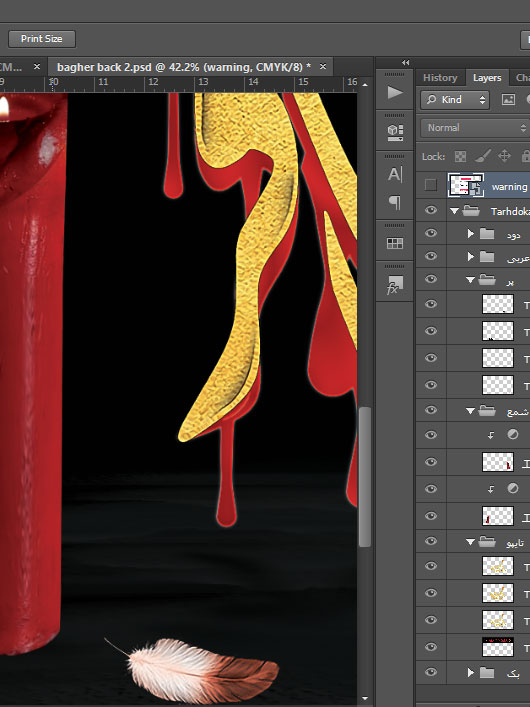Open the 3D panel cube icon
This screenshot has width=530, height=707.
click(395, 132)
